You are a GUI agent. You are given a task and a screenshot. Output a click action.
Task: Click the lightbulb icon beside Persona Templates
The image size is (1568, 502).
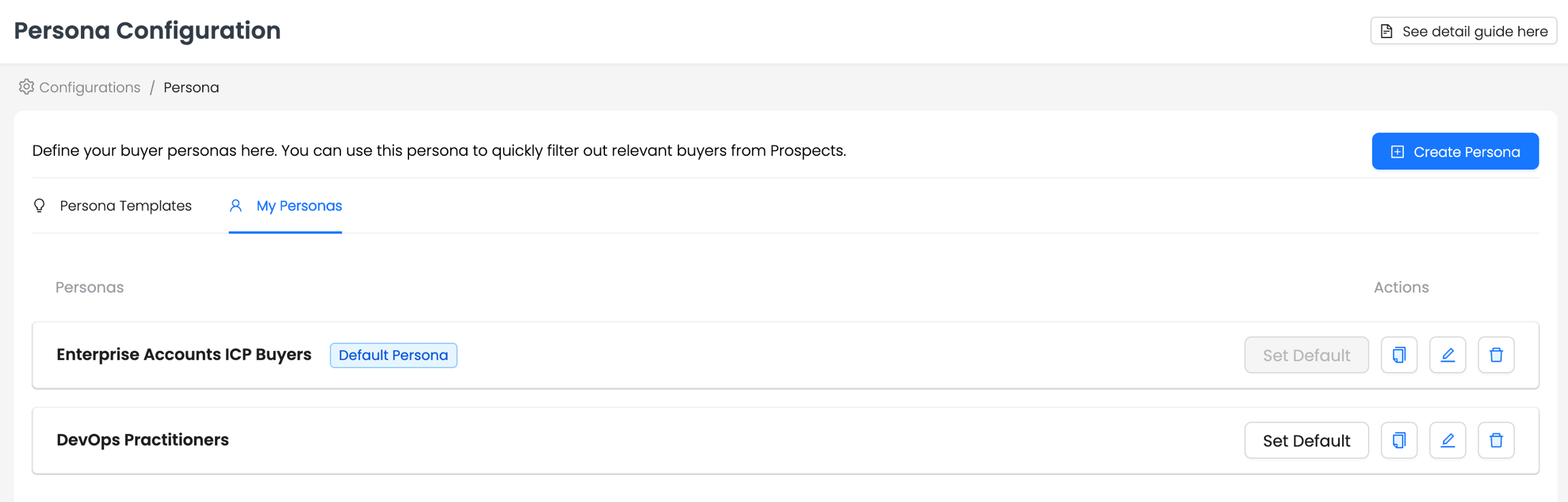pyautogui.click(x=39, y=205)
